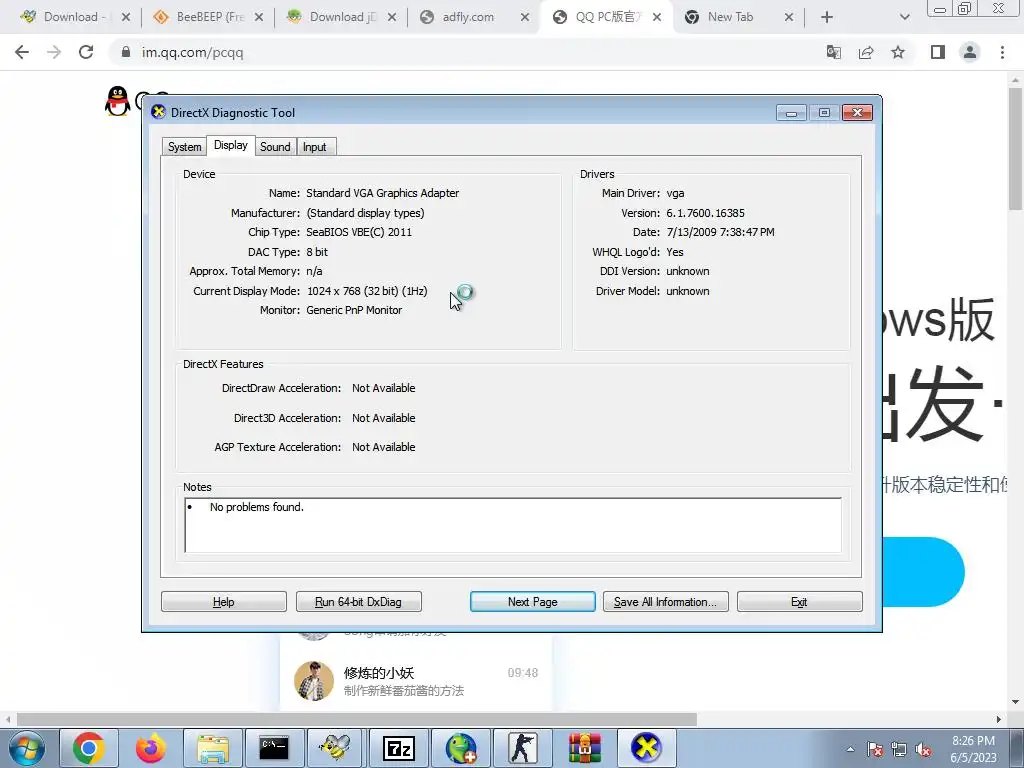Expand the tab search dropdown
Image resolution: width=1024 pixels, height=768 pixels.
click(904, 17)
